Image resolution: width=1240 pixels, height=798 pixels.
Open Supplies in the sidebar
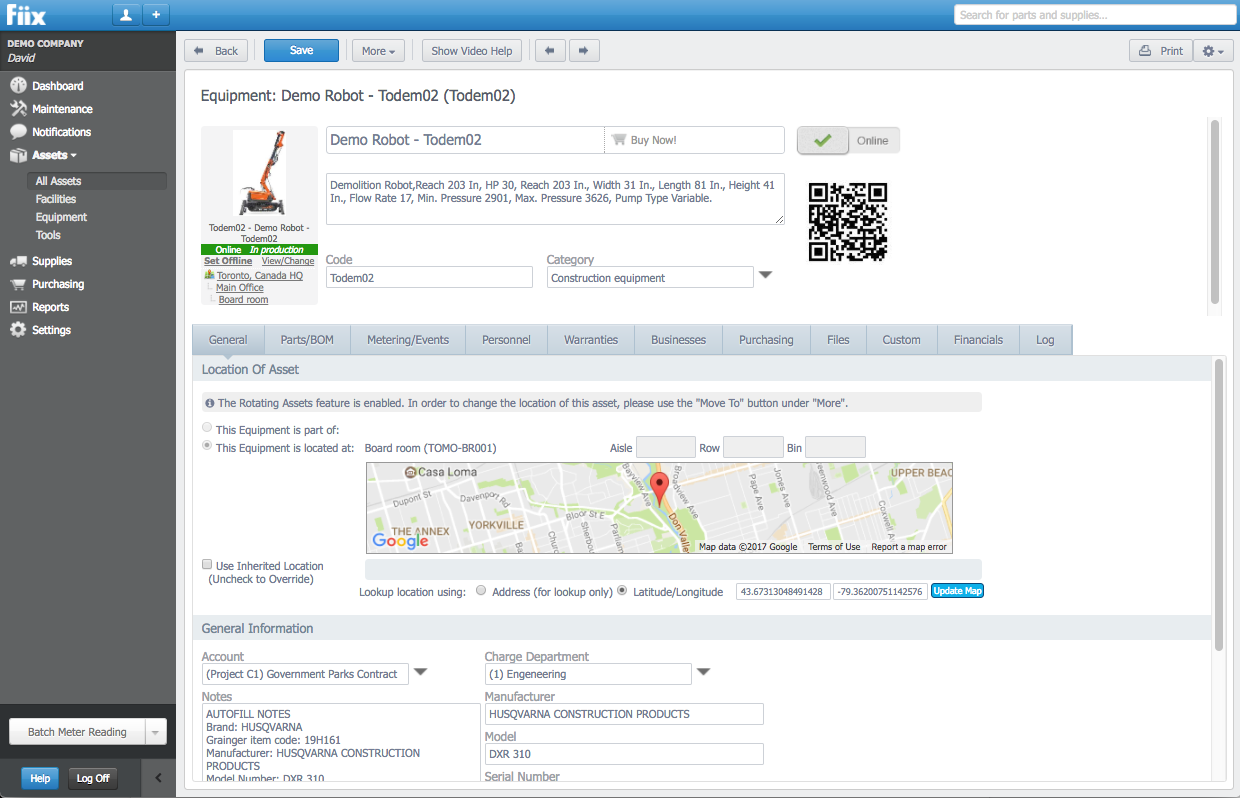52,261
